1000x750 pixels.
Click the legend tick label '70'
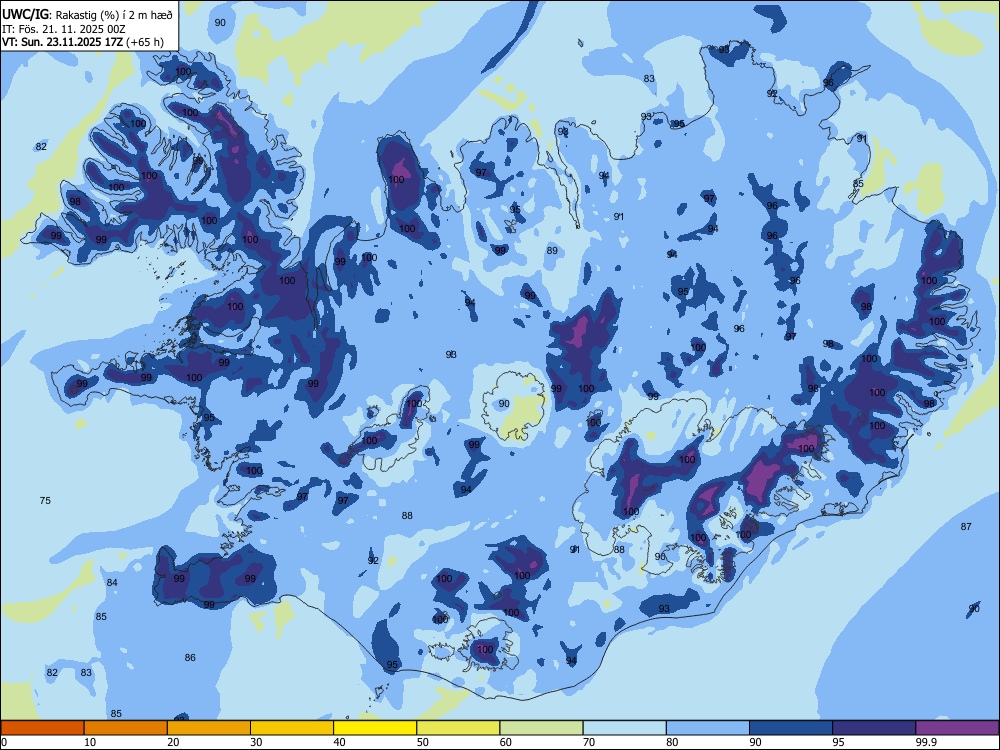(589, 742)
